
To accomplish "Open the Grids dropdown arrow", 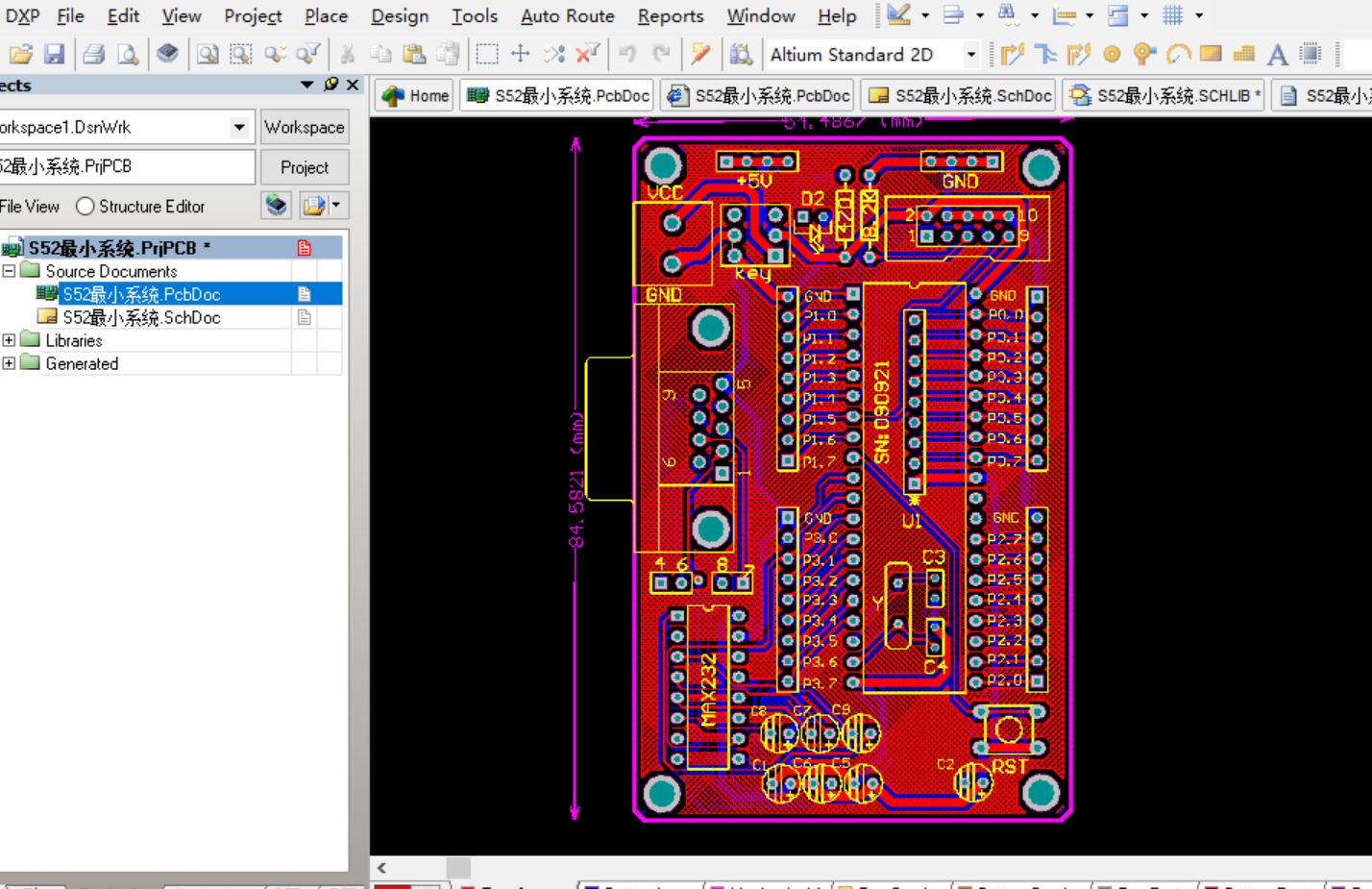I will pyautogui.click(x=1199, y=15).
